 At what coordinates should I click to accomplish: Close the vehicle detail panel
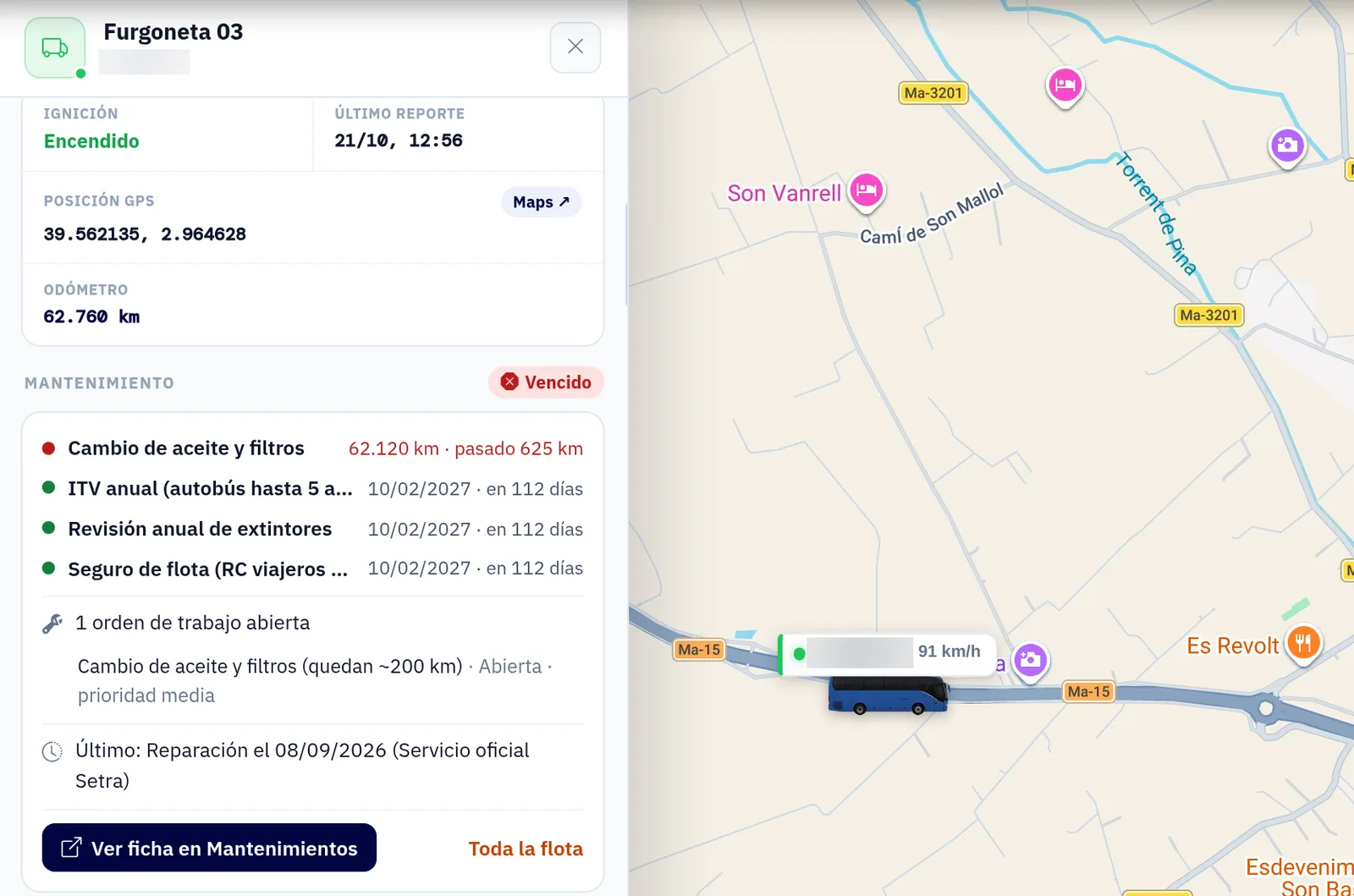575,47
